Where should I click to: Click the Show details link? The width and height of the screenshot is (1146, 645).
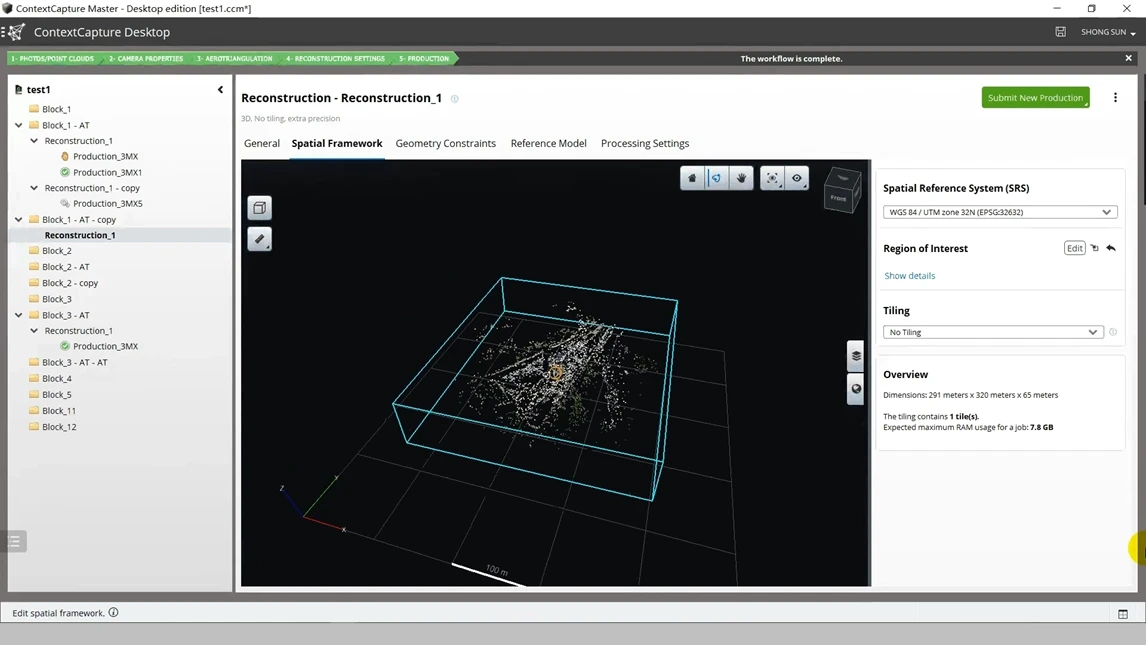[x=910, y=276]
